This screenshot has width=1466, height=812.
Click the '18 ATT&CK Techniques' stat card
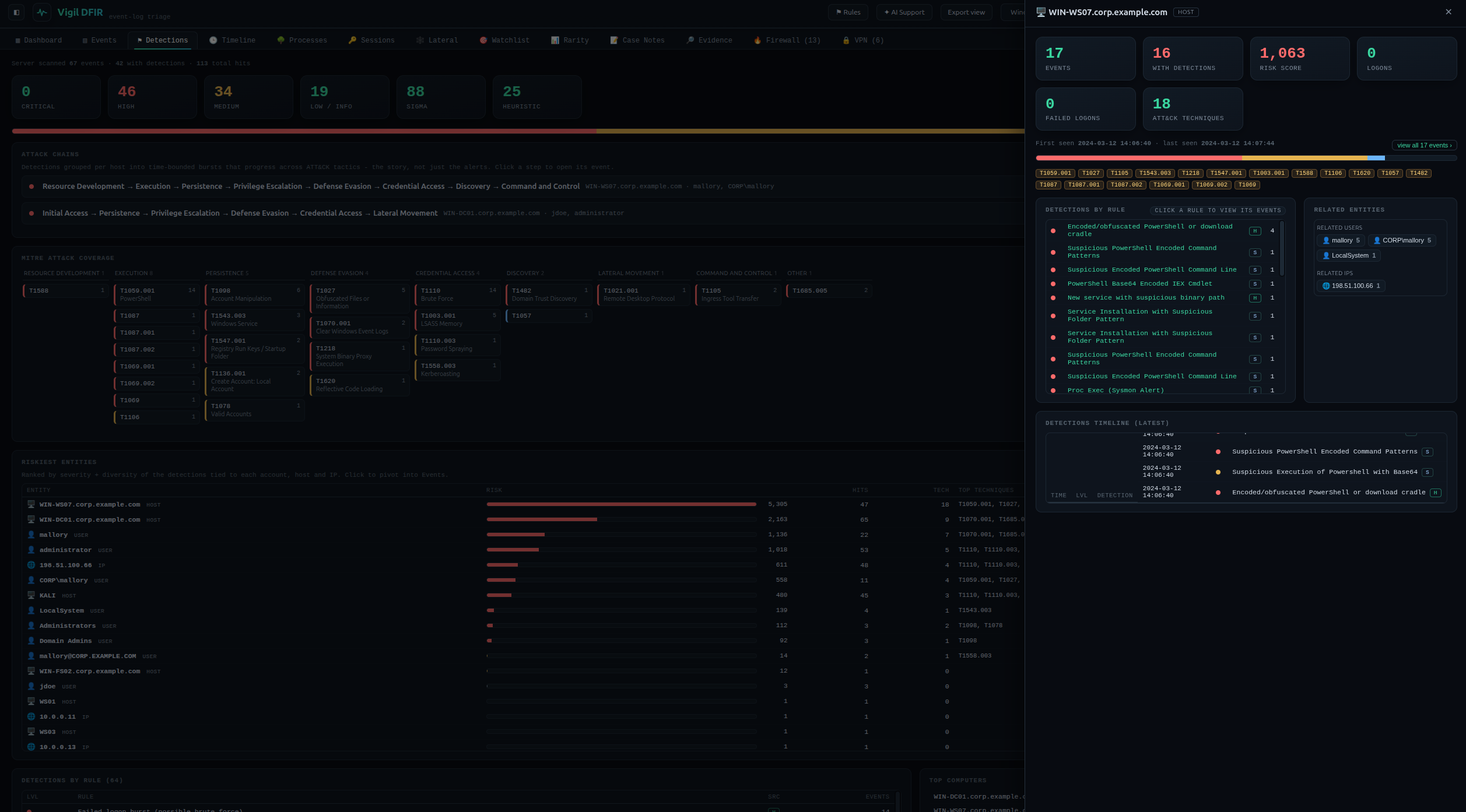[1193, 109]
